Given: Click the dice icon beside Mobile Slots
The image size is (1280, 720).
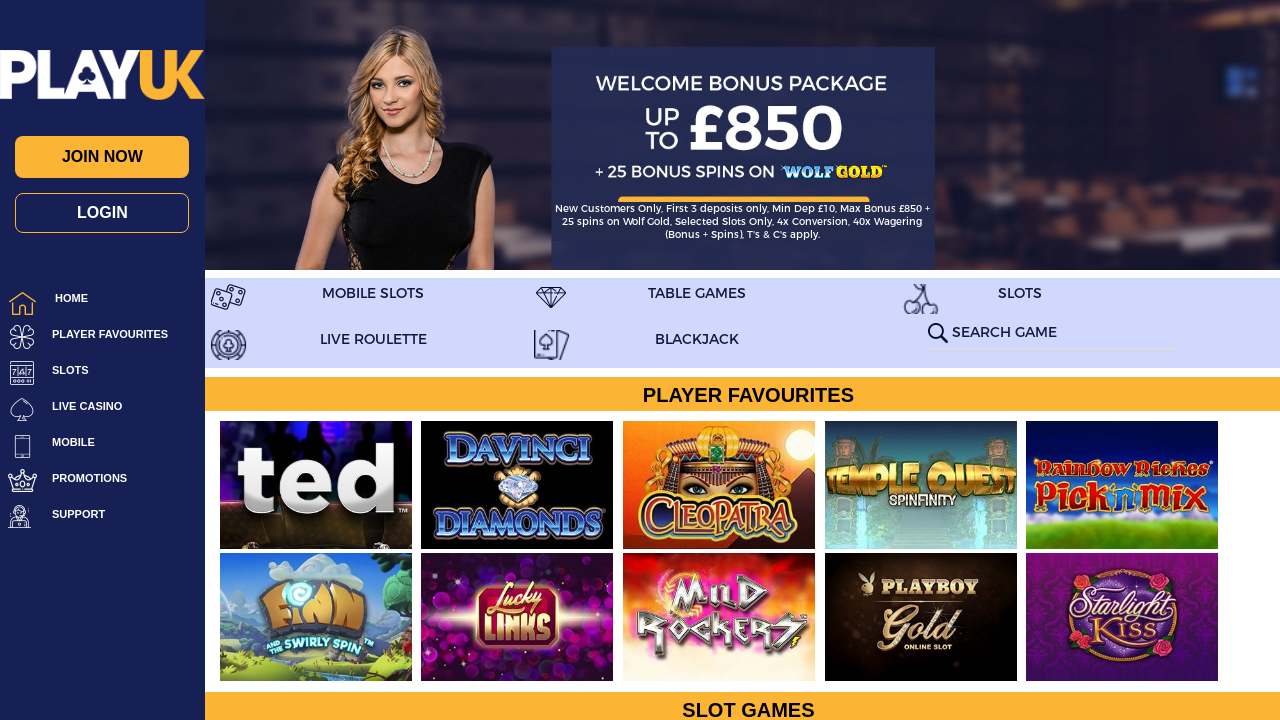Looking at the screenshot, I should [x=228, y=297].
